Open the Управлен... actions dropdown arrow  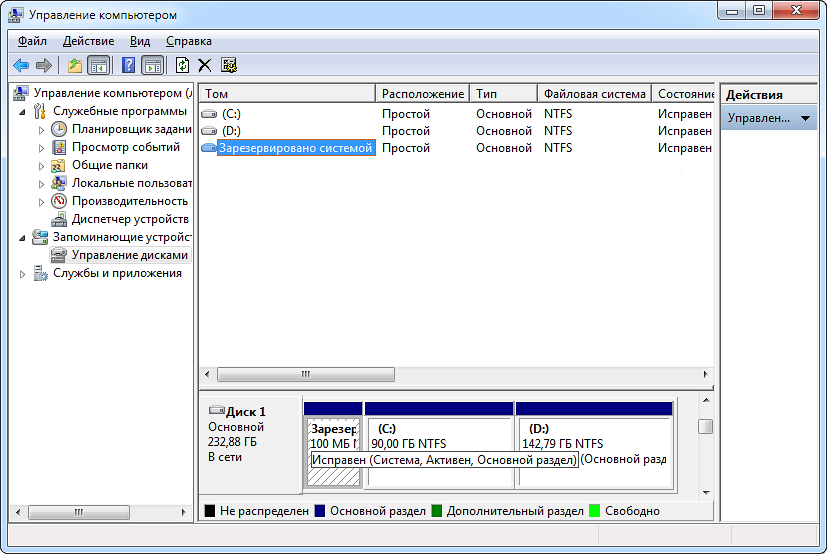click(x=805, y=118)
